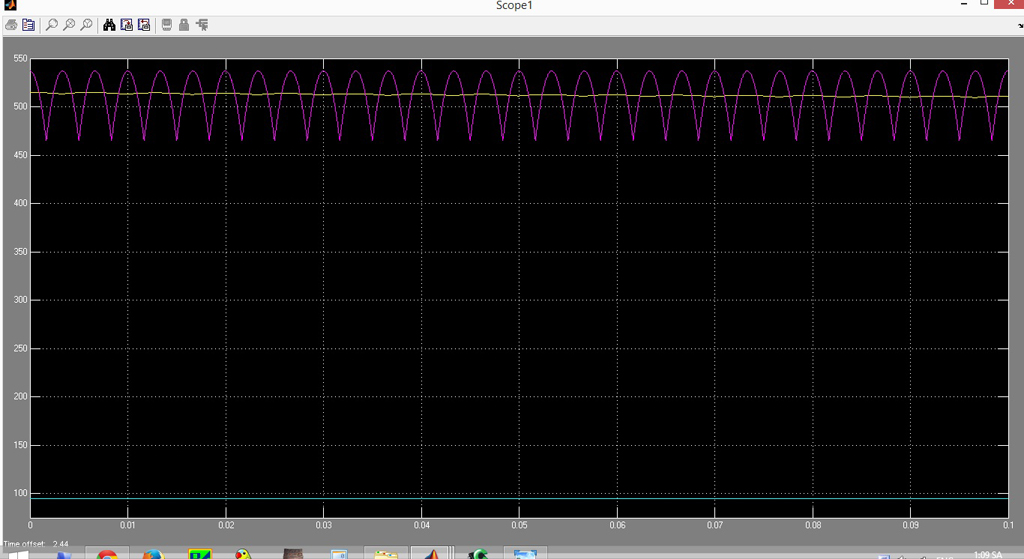Image resolution: width=1024 pixels, height=559 pixels.
Task: Switch to MATLAB in the taskbar
Action: point(430,554)
